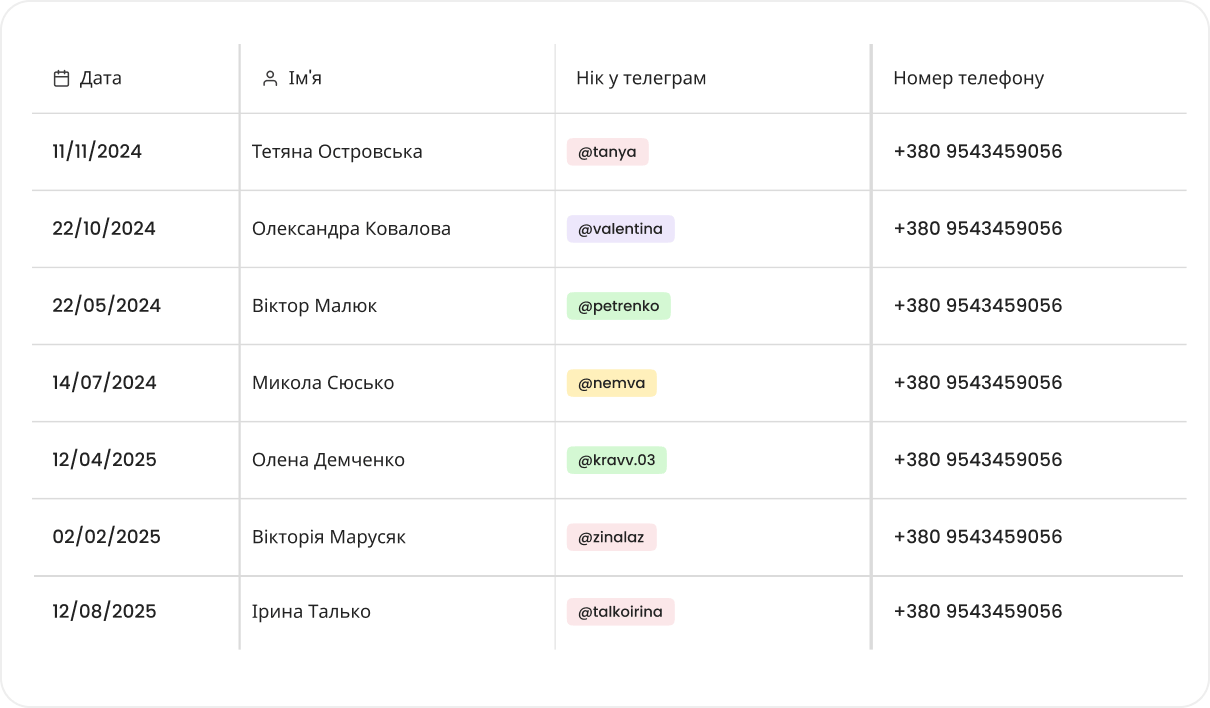1210x708 pixels.
Task: Open the @tanya telegram tag
Action: pyautogui.click(x=607, y=152)
